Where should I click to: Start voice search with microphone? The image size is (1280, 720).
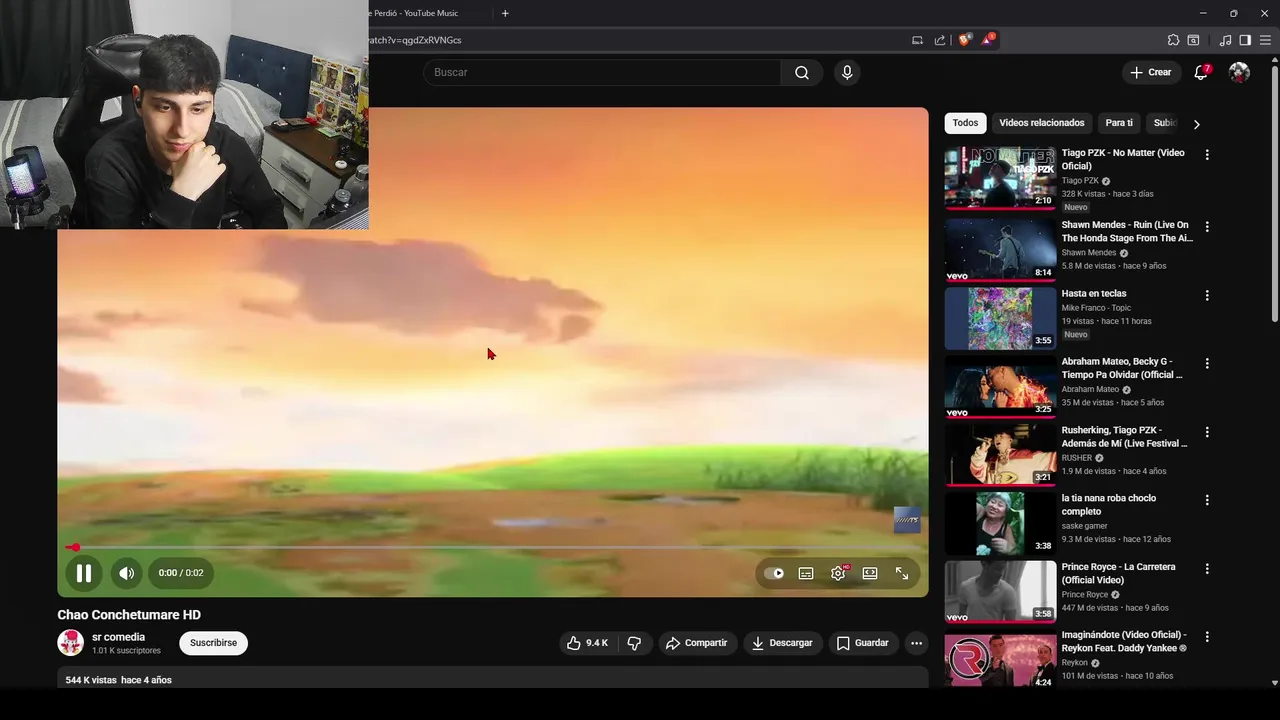(847, 72)
